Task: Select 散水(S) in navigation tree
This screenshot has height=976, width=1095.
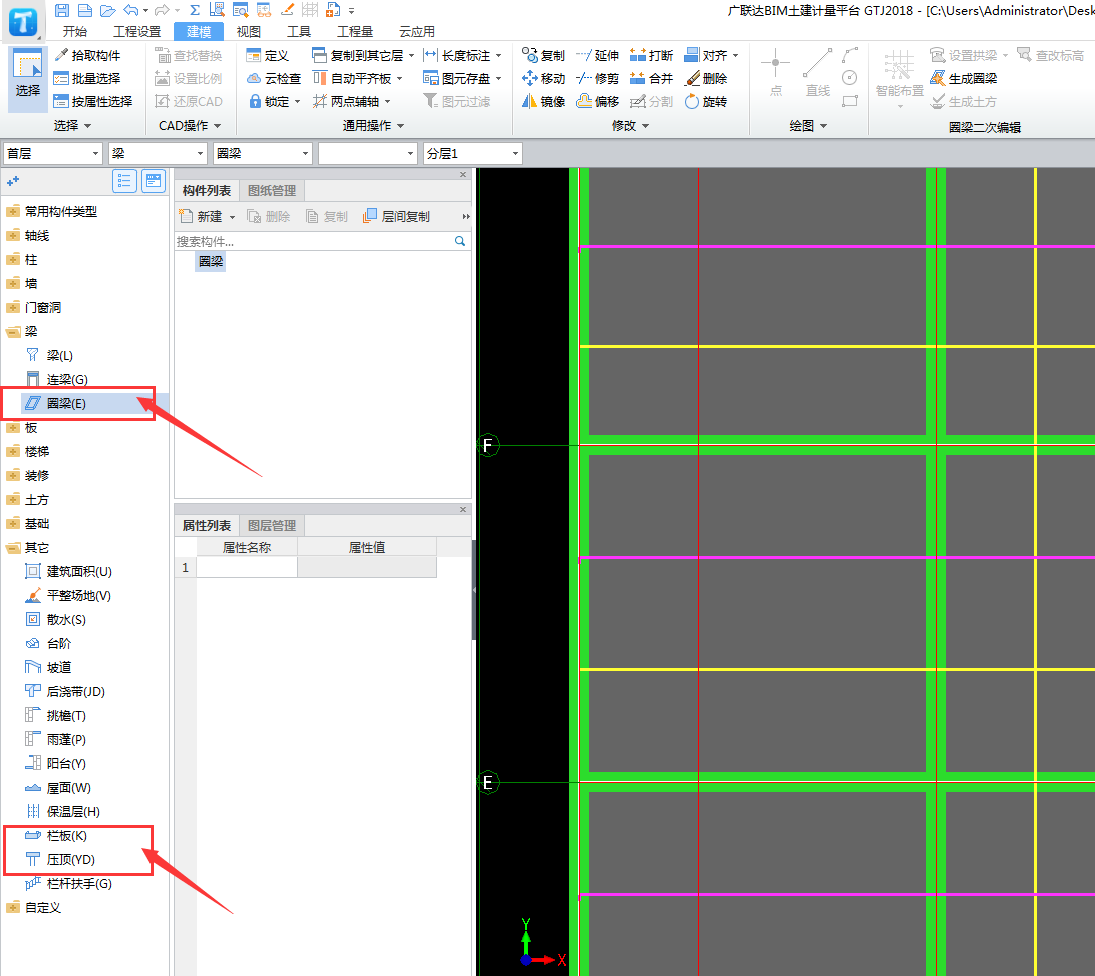Action: pyautogui.click(x=66, y=619)
